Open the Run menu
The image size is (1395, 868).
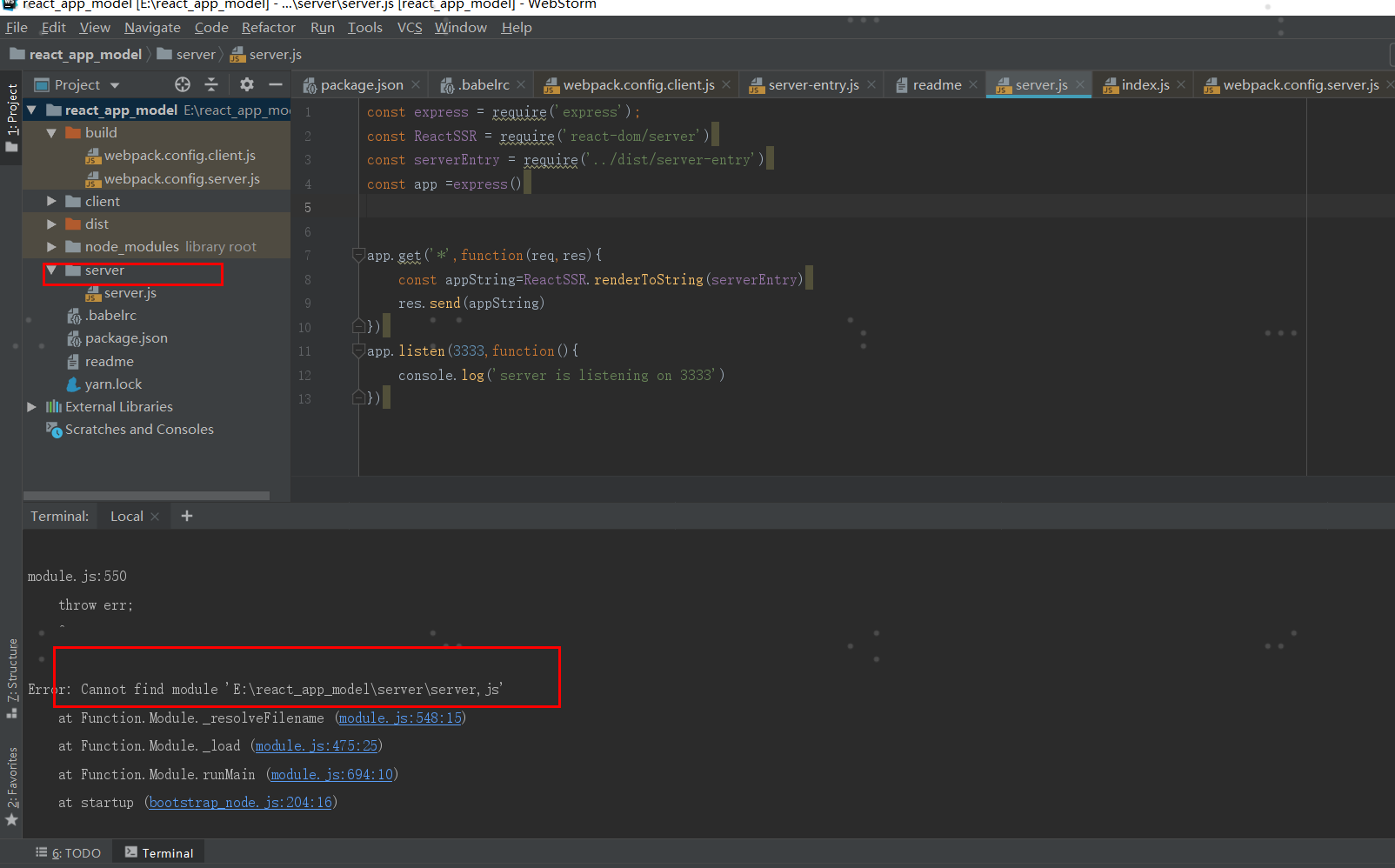pyautogui.click(x=323, y=27)
